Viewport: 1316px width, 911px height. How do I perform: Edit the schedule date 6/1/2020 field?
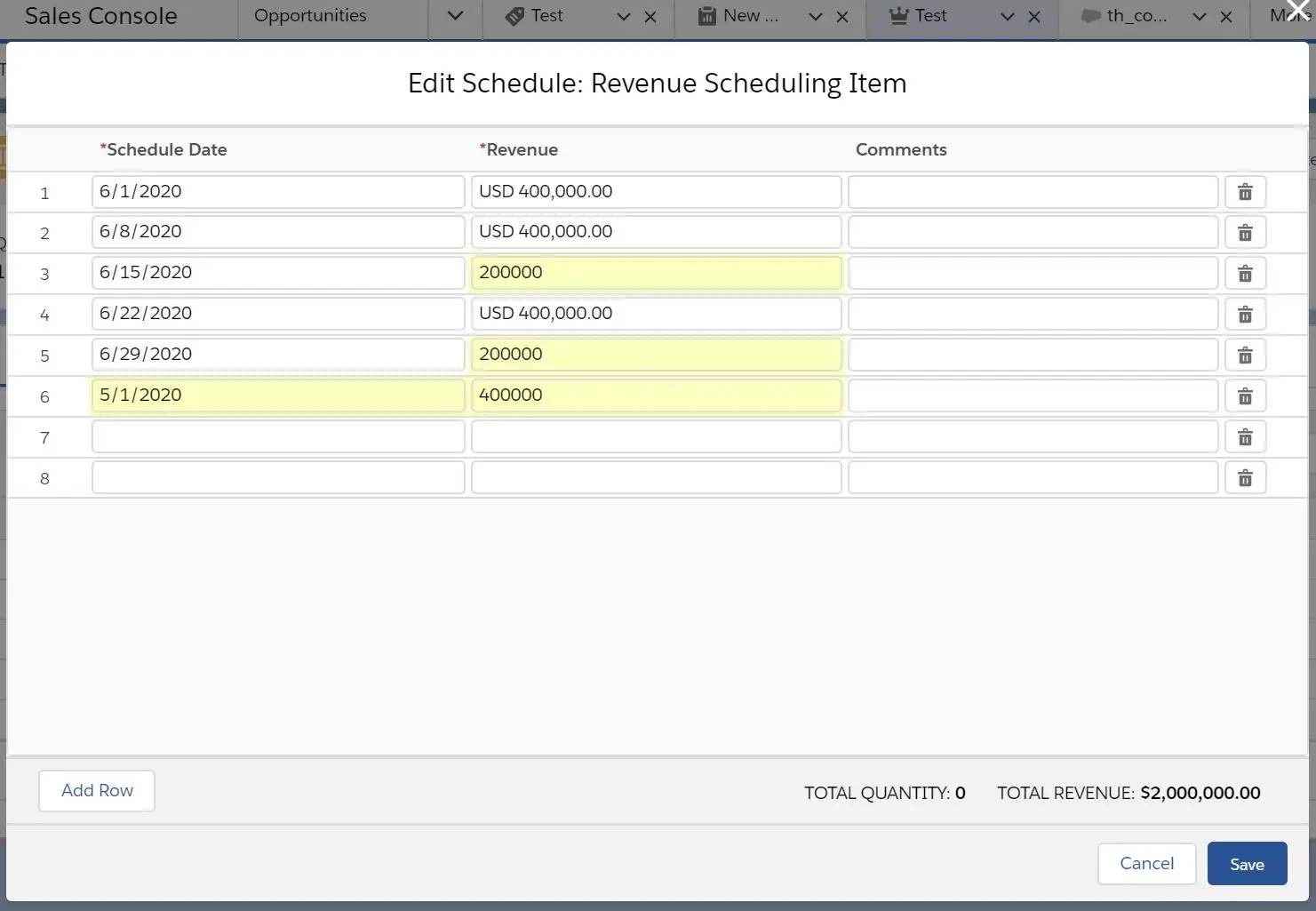tap(278, 192)
